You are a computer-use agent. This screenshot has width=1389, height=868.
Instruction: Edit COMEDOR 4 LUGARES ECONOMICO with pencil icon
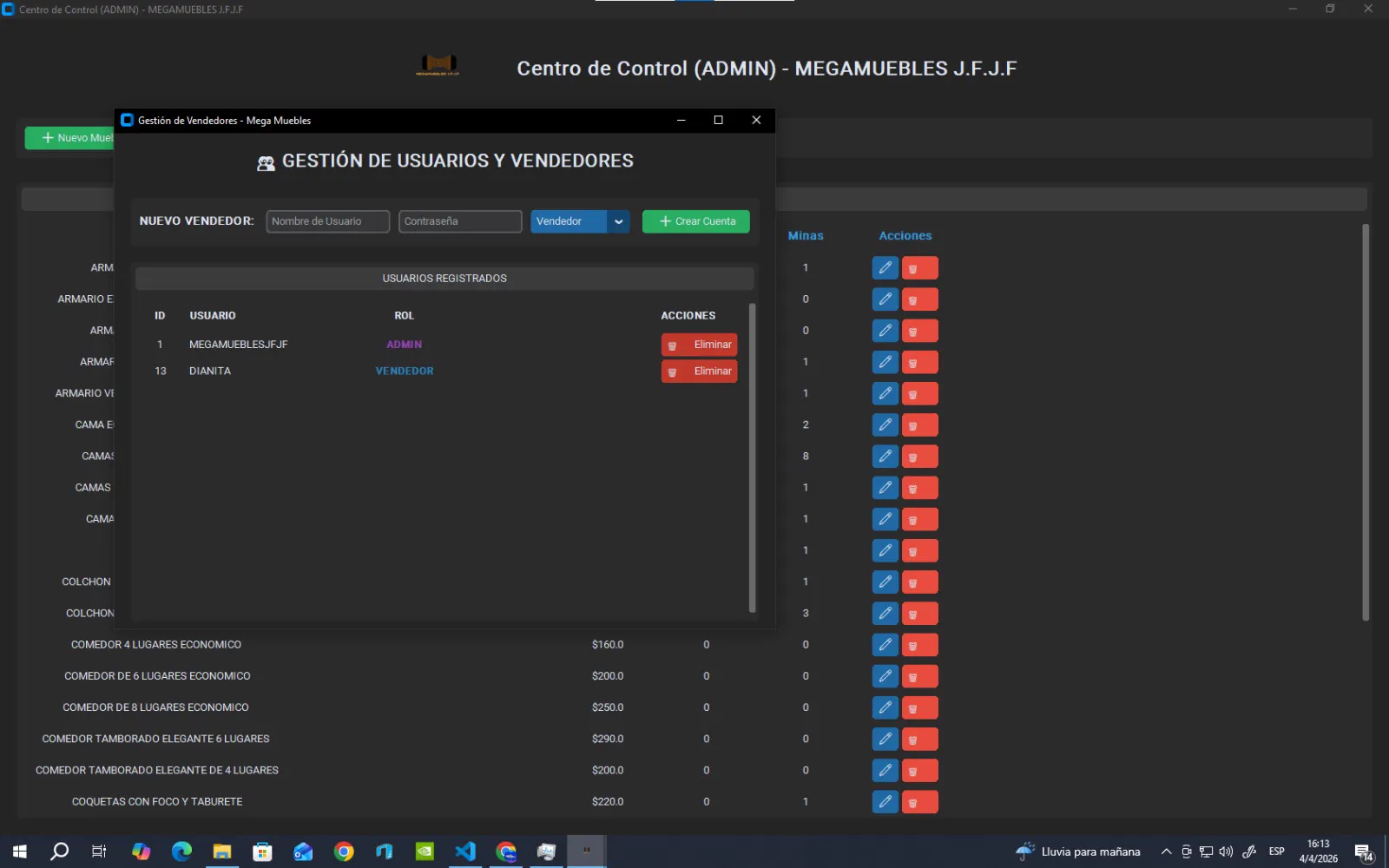(885, 645)
